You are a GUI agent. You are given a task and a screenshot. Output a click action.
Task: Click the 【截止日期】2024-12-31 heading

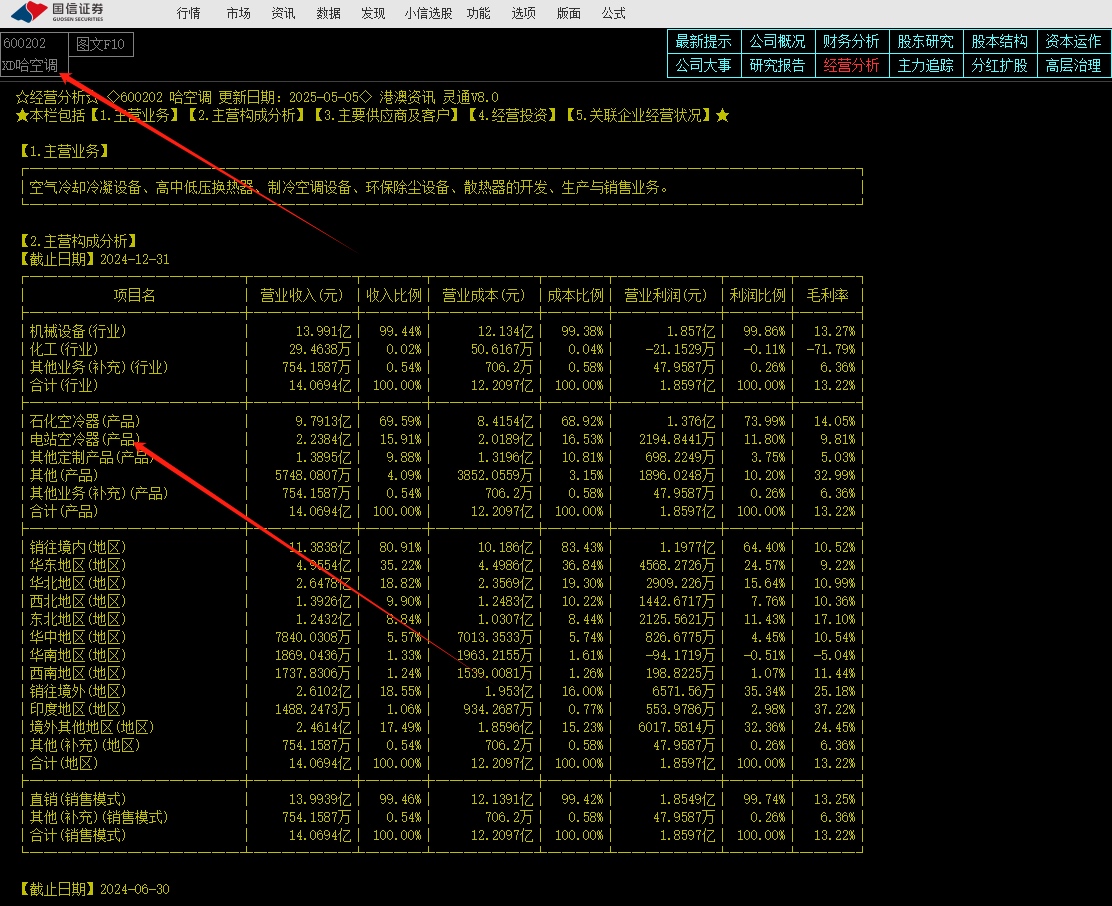[95, 259]
